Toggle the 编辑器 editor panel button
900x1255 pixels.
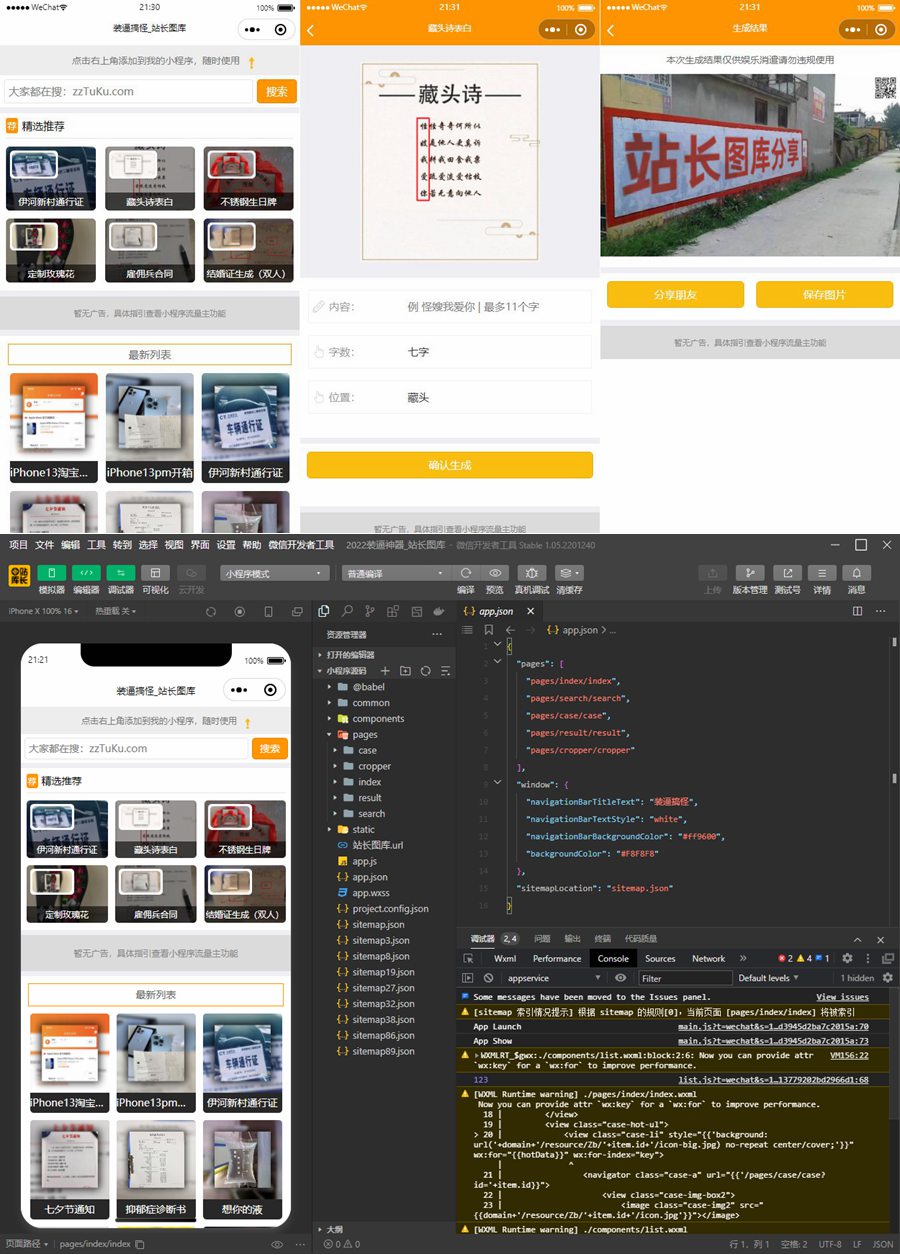(x=86, y=573)
